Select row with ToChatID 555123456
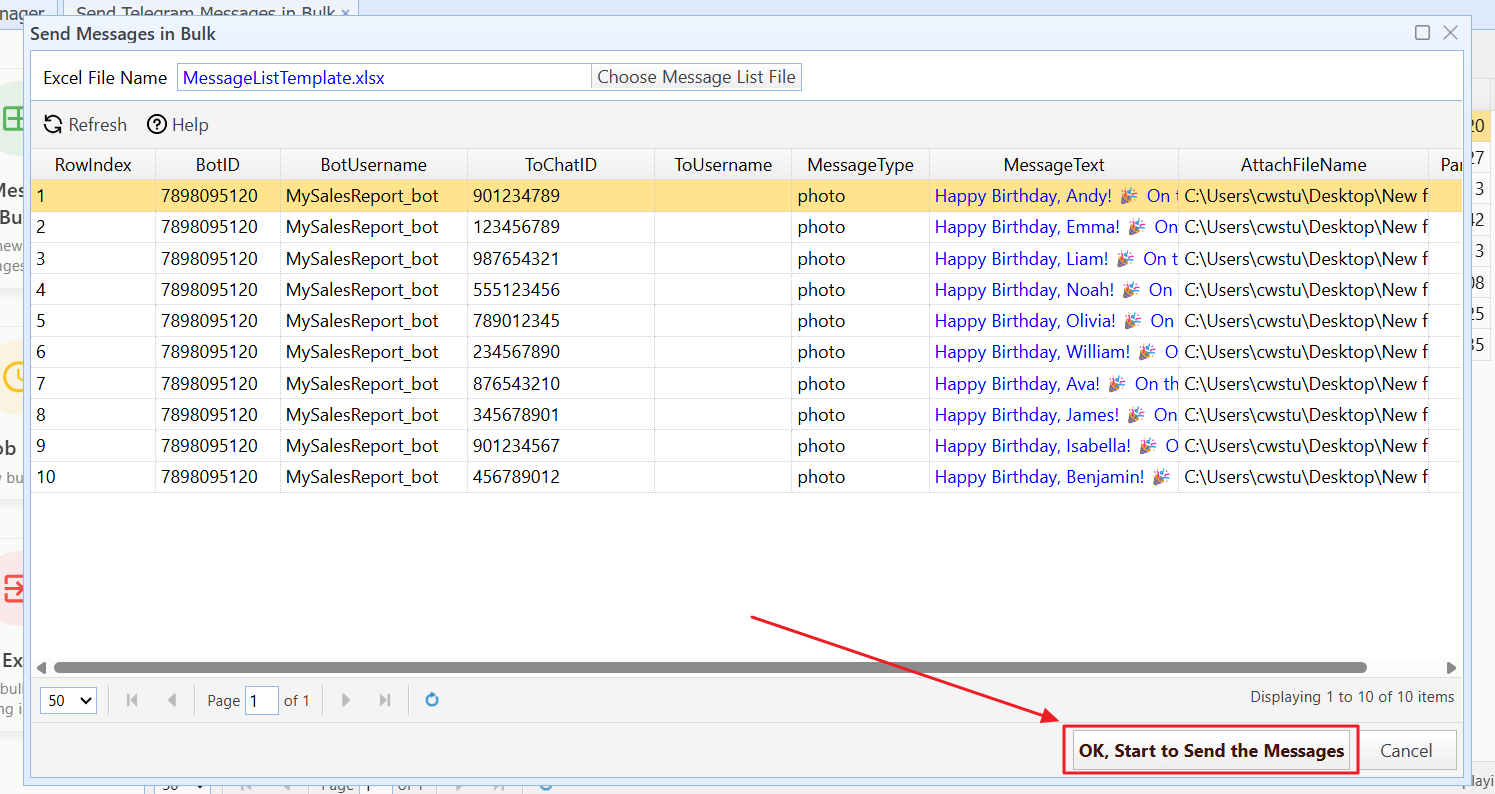The image size is (1495, 794). 516,290
